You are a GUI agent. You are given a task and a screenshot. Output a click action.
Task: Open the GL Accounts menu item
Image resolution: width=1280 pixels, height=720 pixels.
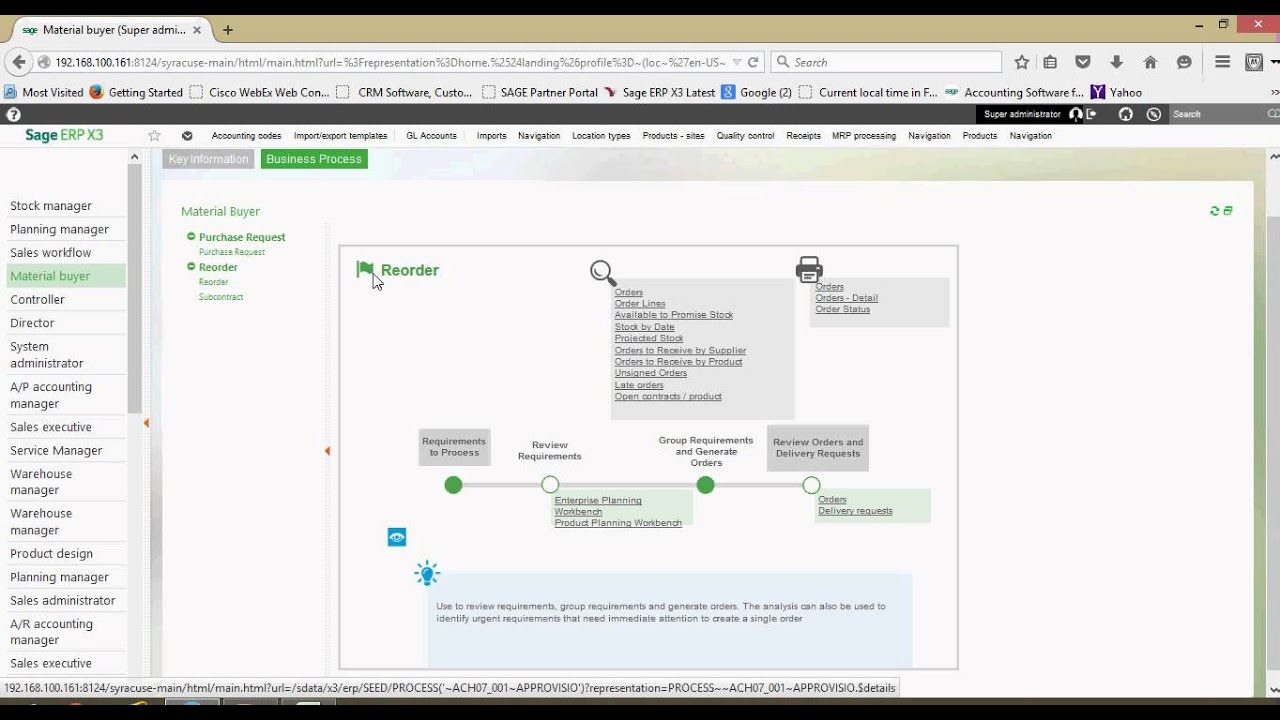pos(431,136)
